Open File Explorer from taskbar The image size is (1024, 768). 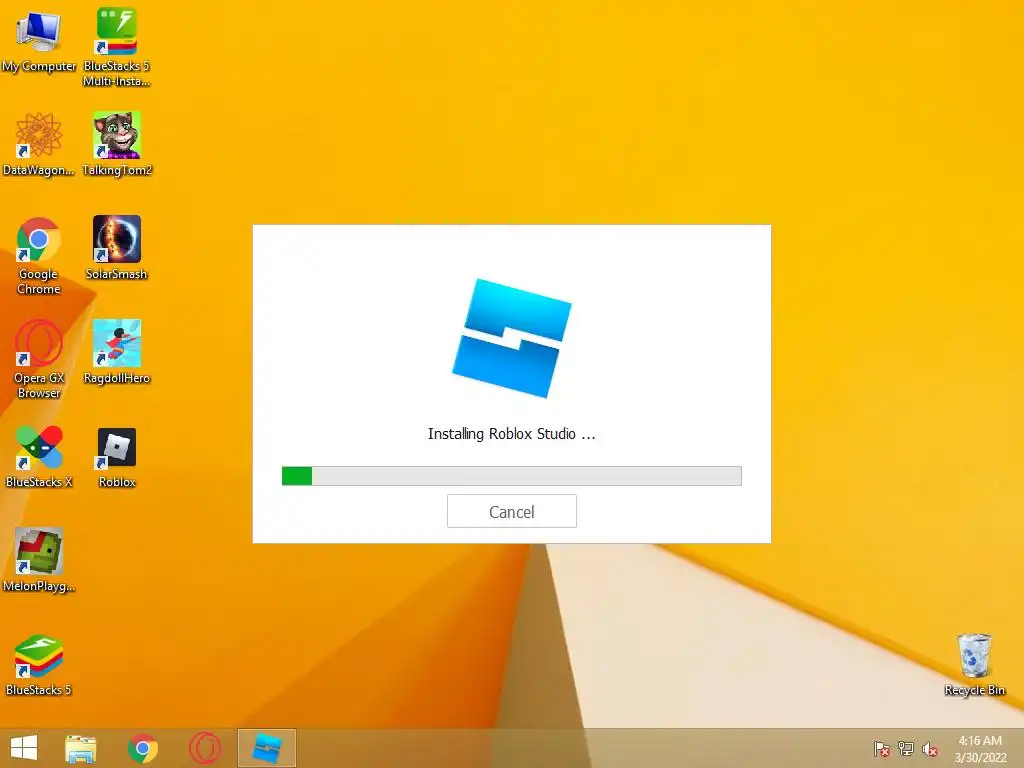[x=81, y=748]
